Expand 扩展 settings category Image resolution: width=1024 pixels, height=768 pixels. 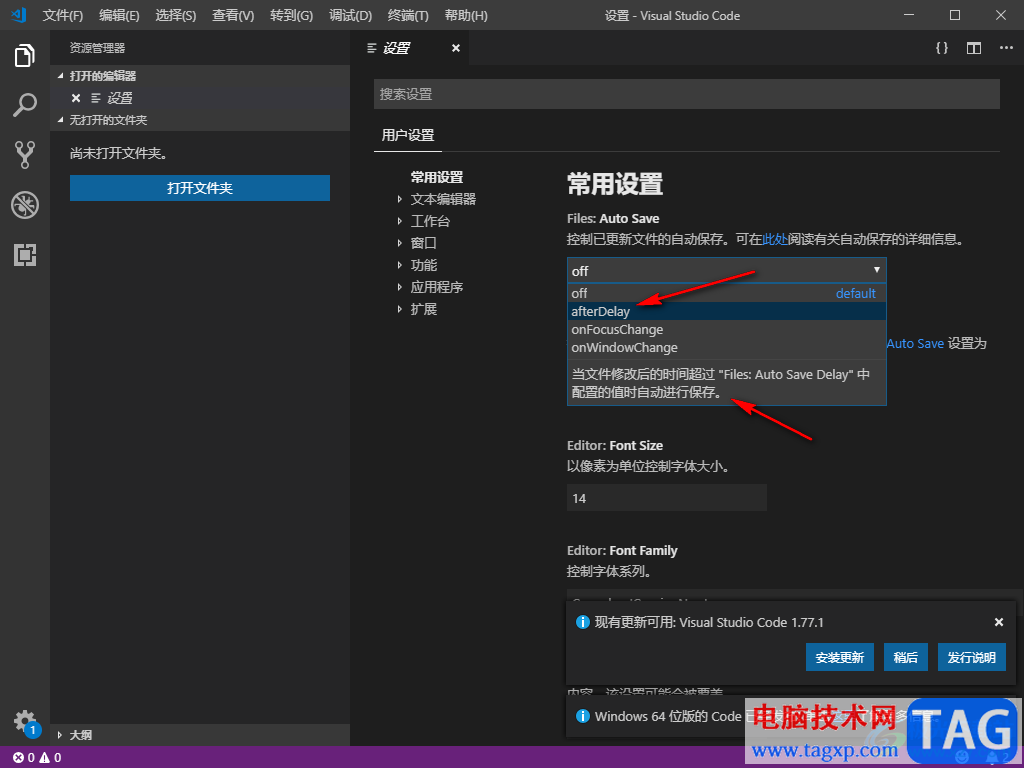423,309
